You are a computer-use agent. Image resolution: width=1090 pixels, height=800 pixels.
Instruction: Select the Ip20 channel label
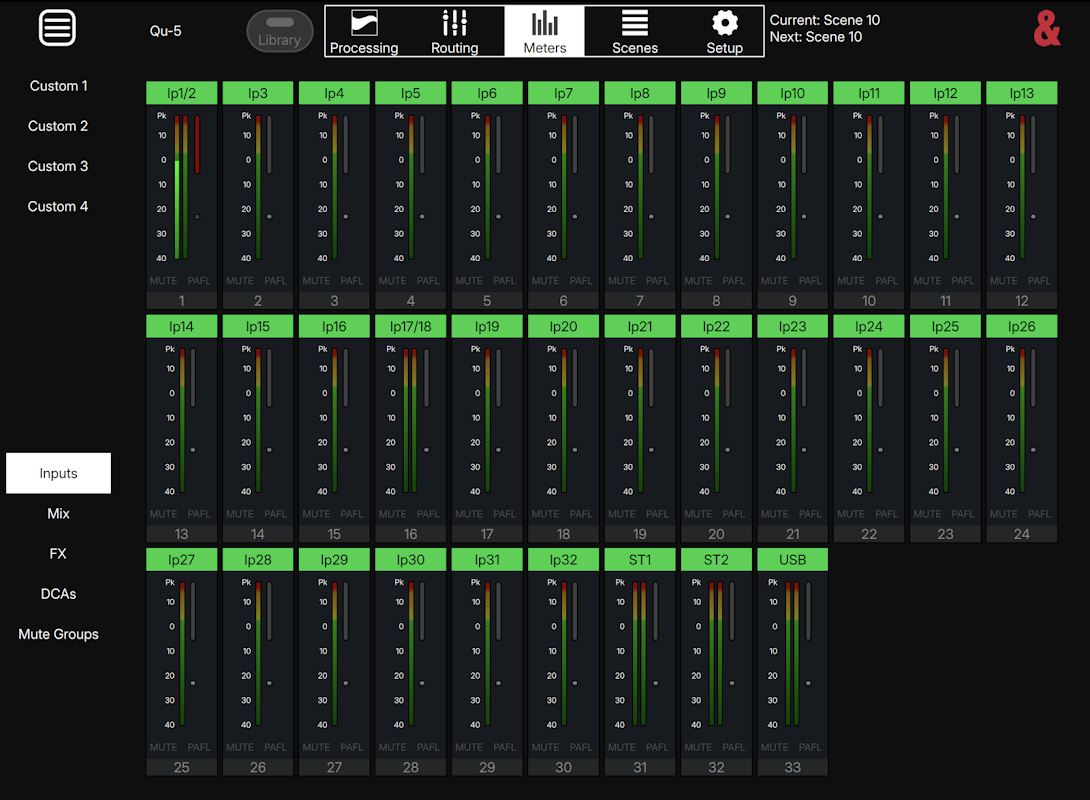click(x=564, y=327)
